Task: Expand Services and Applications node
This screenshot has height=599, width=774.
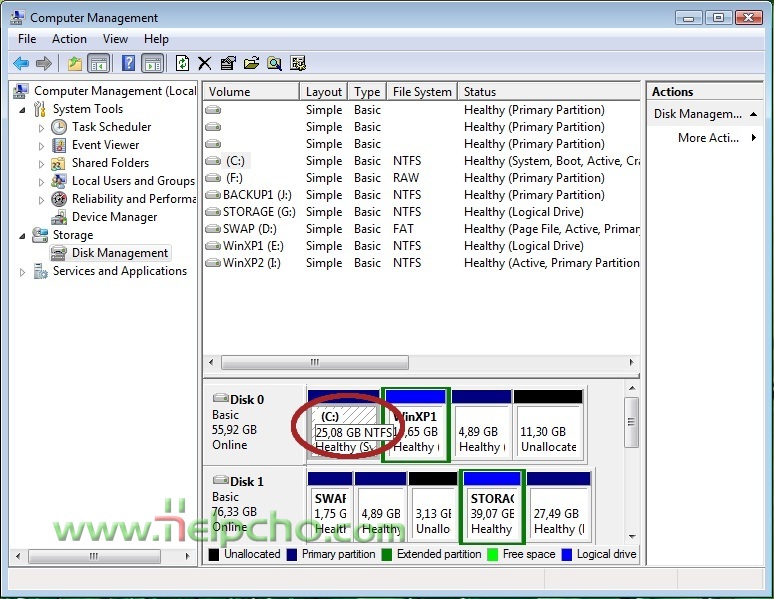Action: 22,272
